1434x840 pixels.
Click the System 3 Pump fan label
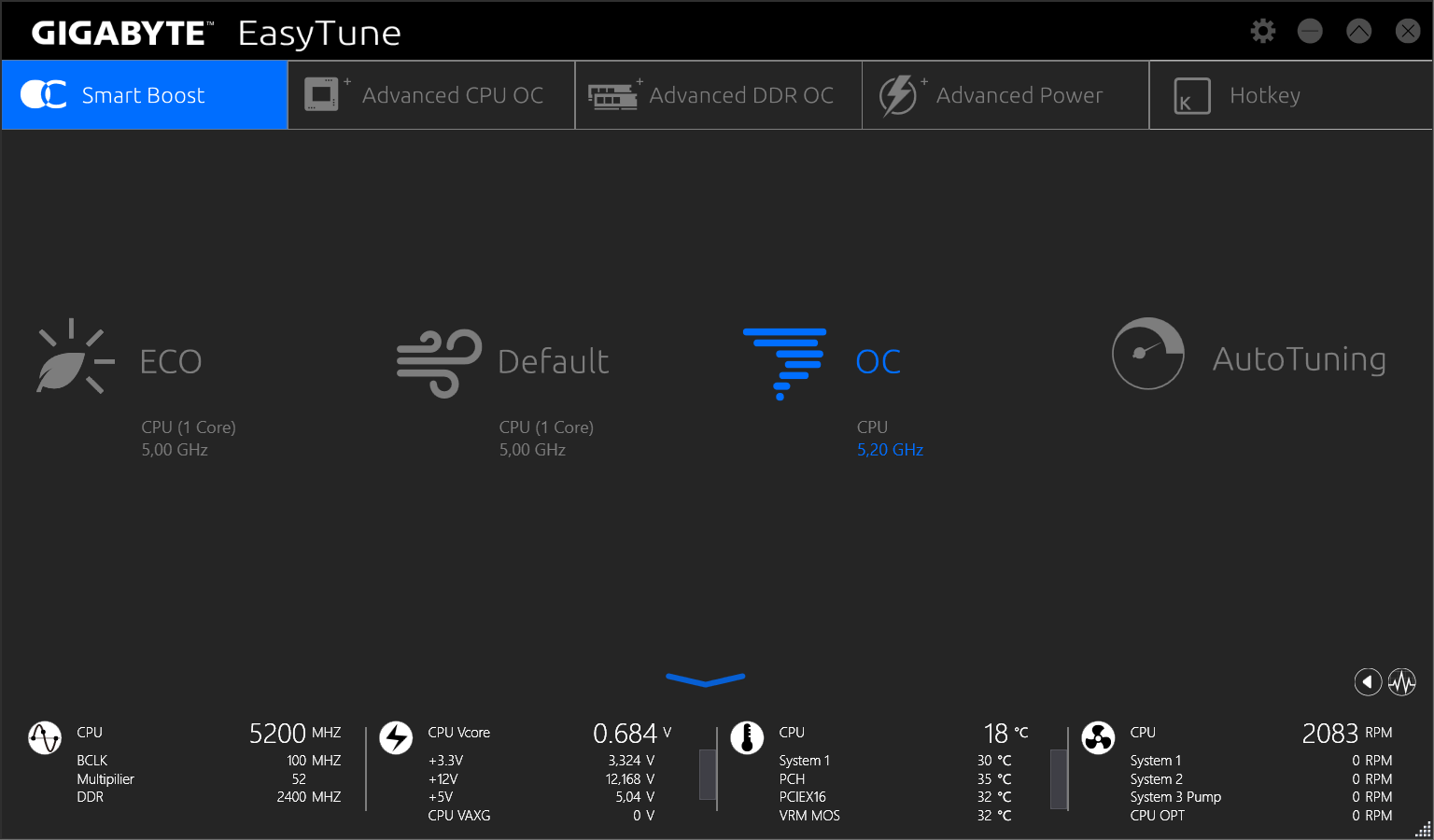click(1175, 797)
